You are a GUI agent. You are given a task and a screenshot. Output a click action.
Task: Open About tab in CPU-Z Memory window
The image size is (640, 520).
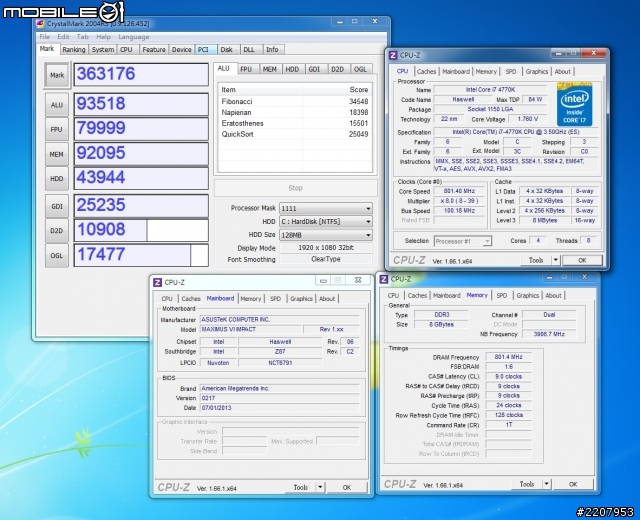click(553, 296)
